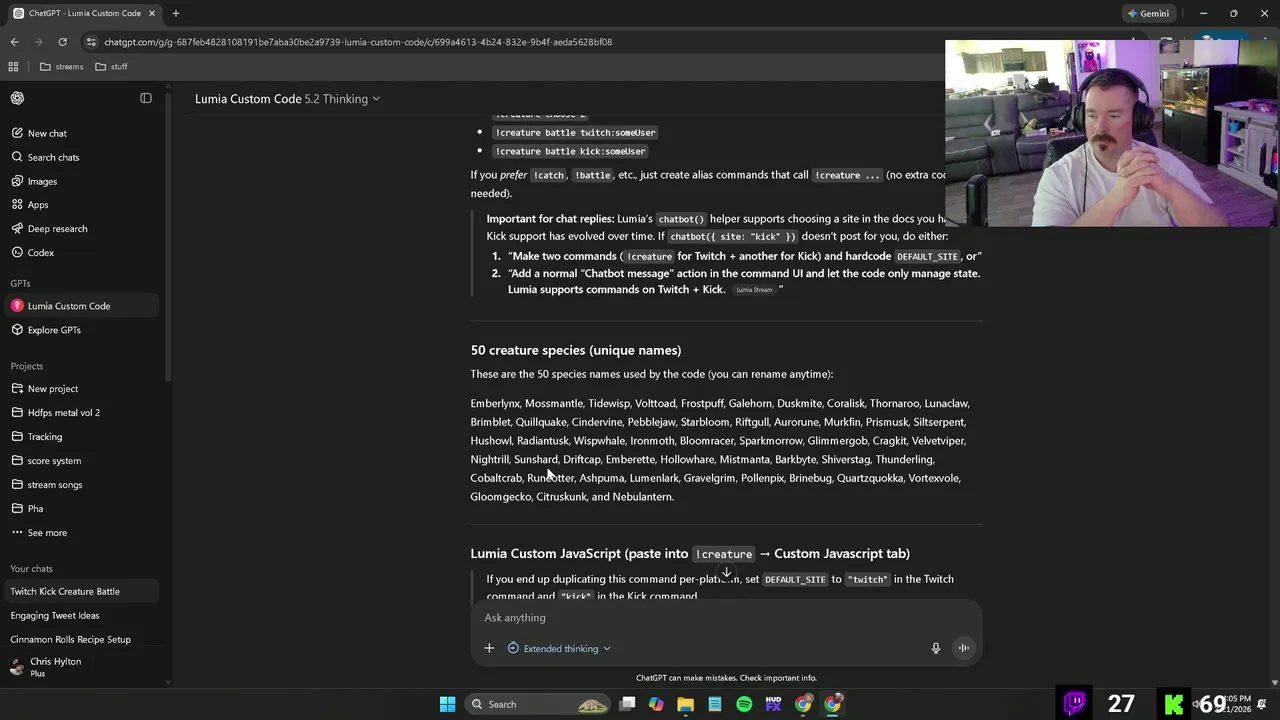The width and height of the screenshot is (1280, 720).
Task: Open Spotify from taskbar
Action: click(744, 704)
